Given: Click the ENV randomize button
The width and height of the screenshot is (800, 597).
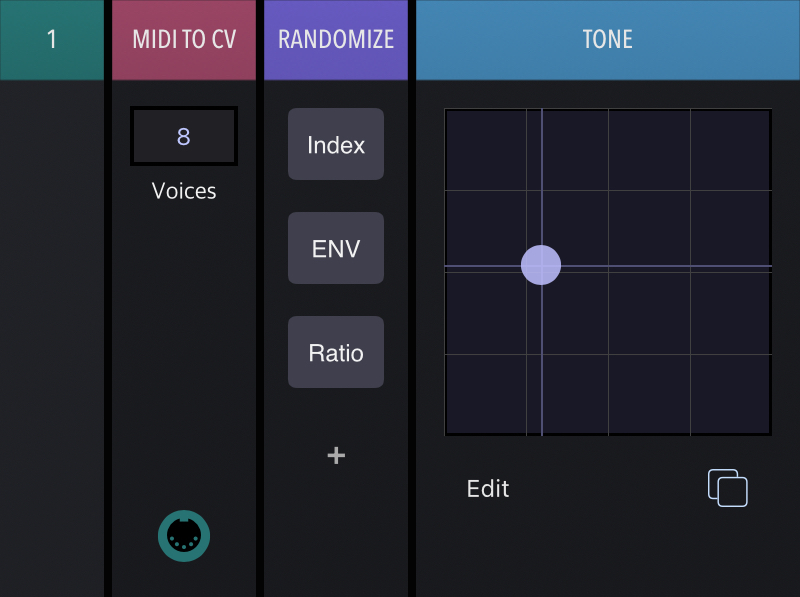Looking at the screenshot, I should 336,248.
